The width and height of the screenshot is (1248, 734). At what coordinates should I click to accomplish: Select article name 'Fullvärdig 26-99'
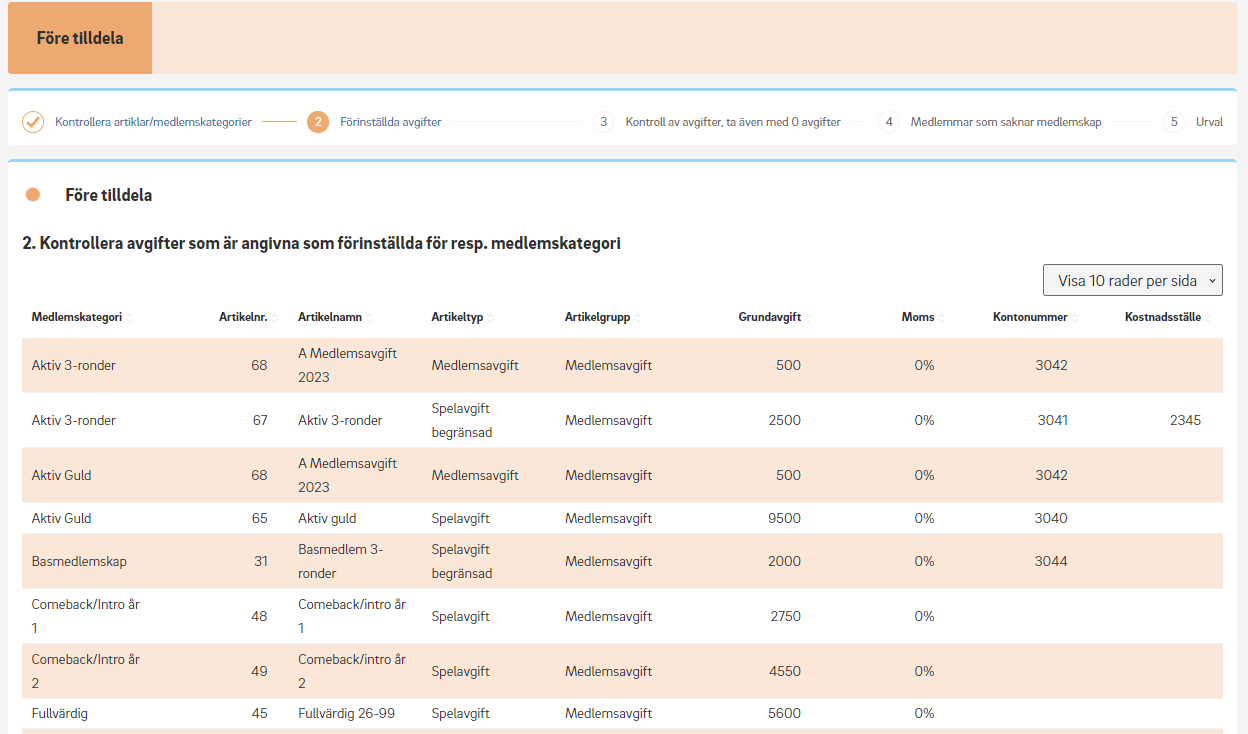point(345,714)
